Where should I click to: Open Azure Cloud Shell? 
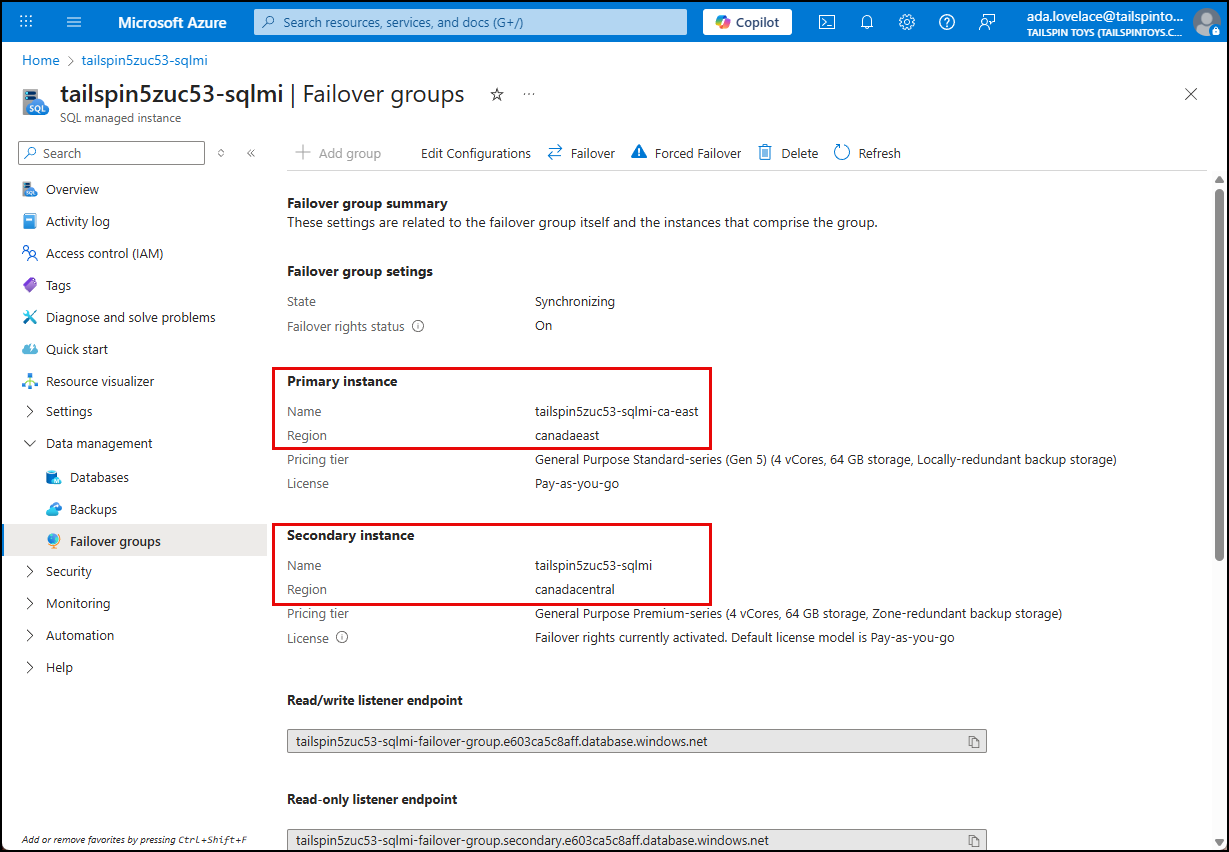[x=826, y=21]
